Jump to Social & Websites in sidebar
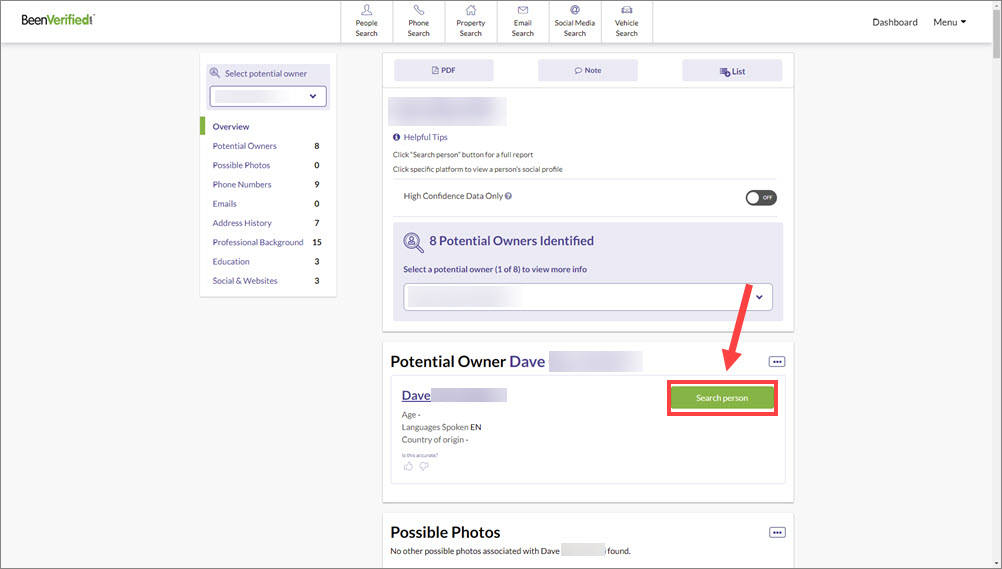Image resolution: width=1002 pixels, height=569 pixels. click(245, 280)
